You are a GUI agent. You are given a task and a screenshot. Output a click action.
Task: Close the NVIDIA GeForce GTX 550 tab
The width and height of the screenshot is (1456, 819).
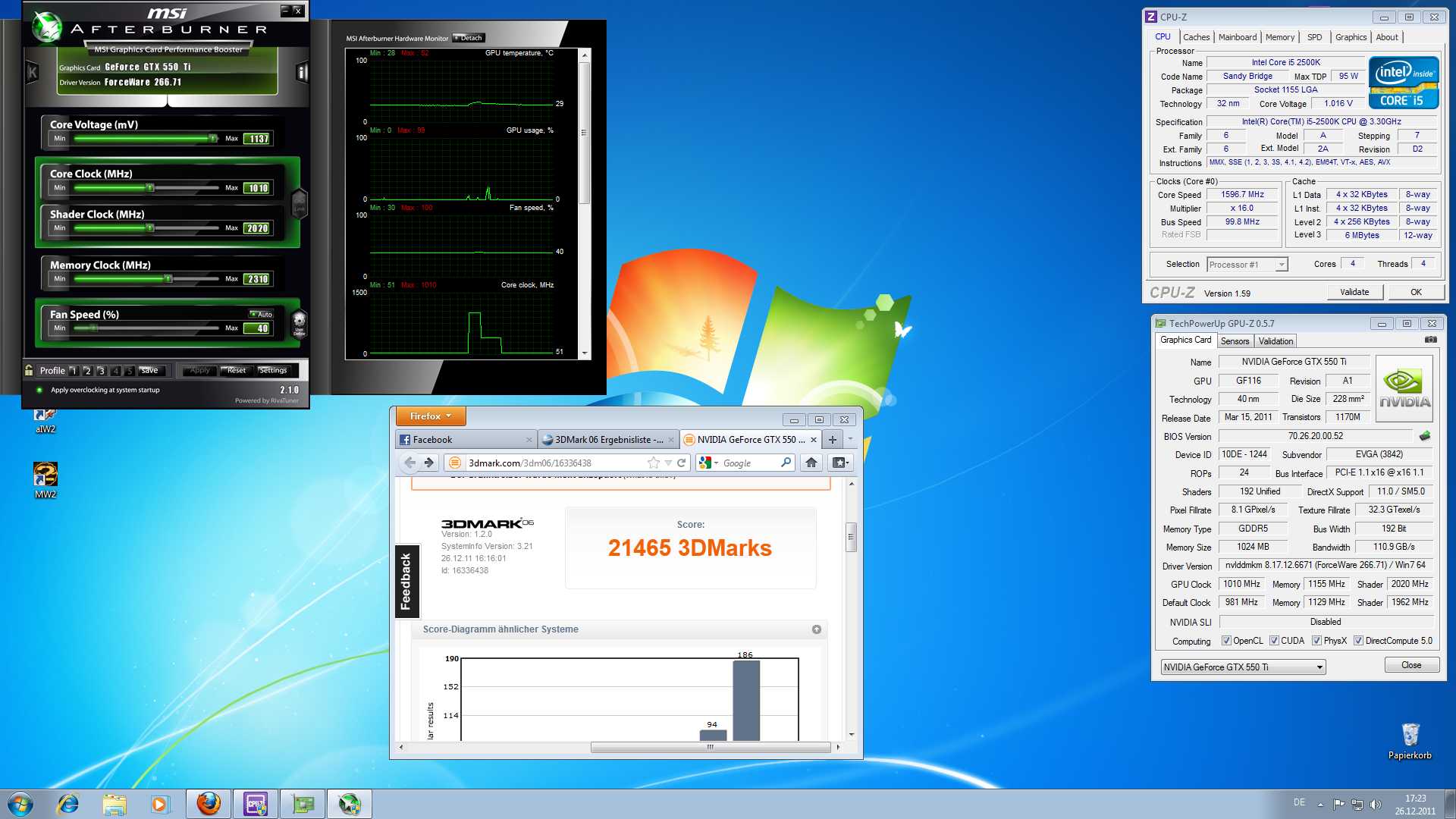(x=814, y=440)
